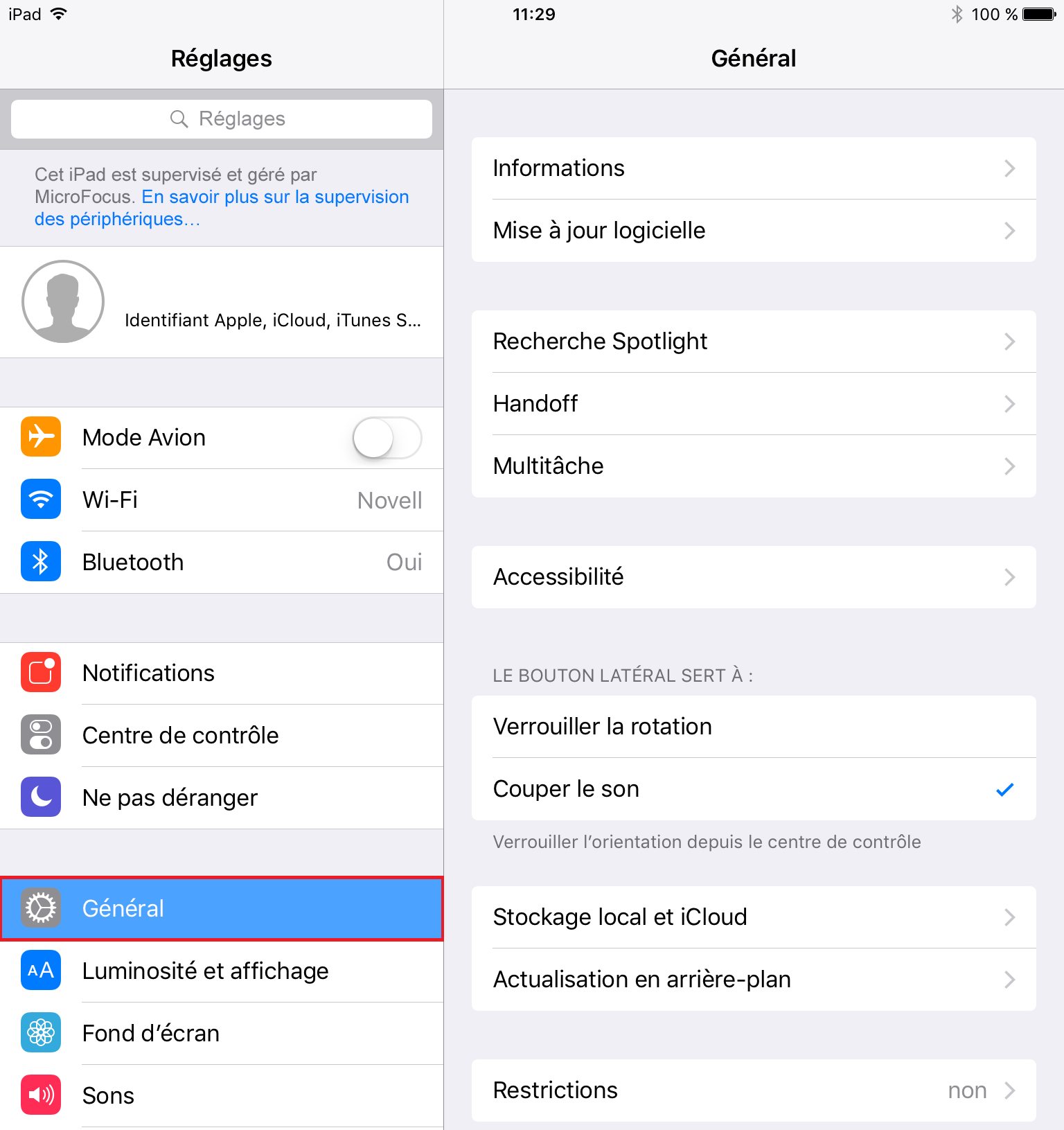Open the Accessibilité menu entry

click(x=754, y=577)
